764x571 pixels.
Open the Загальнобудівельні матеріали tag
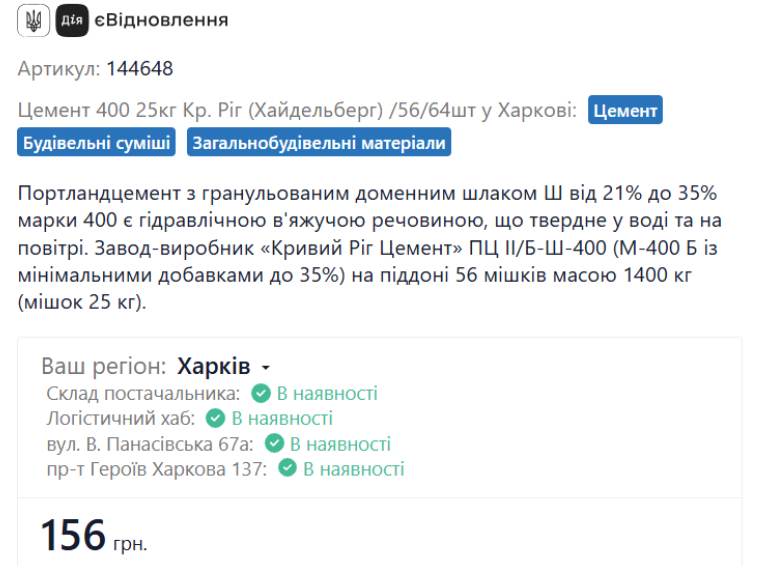319,142
